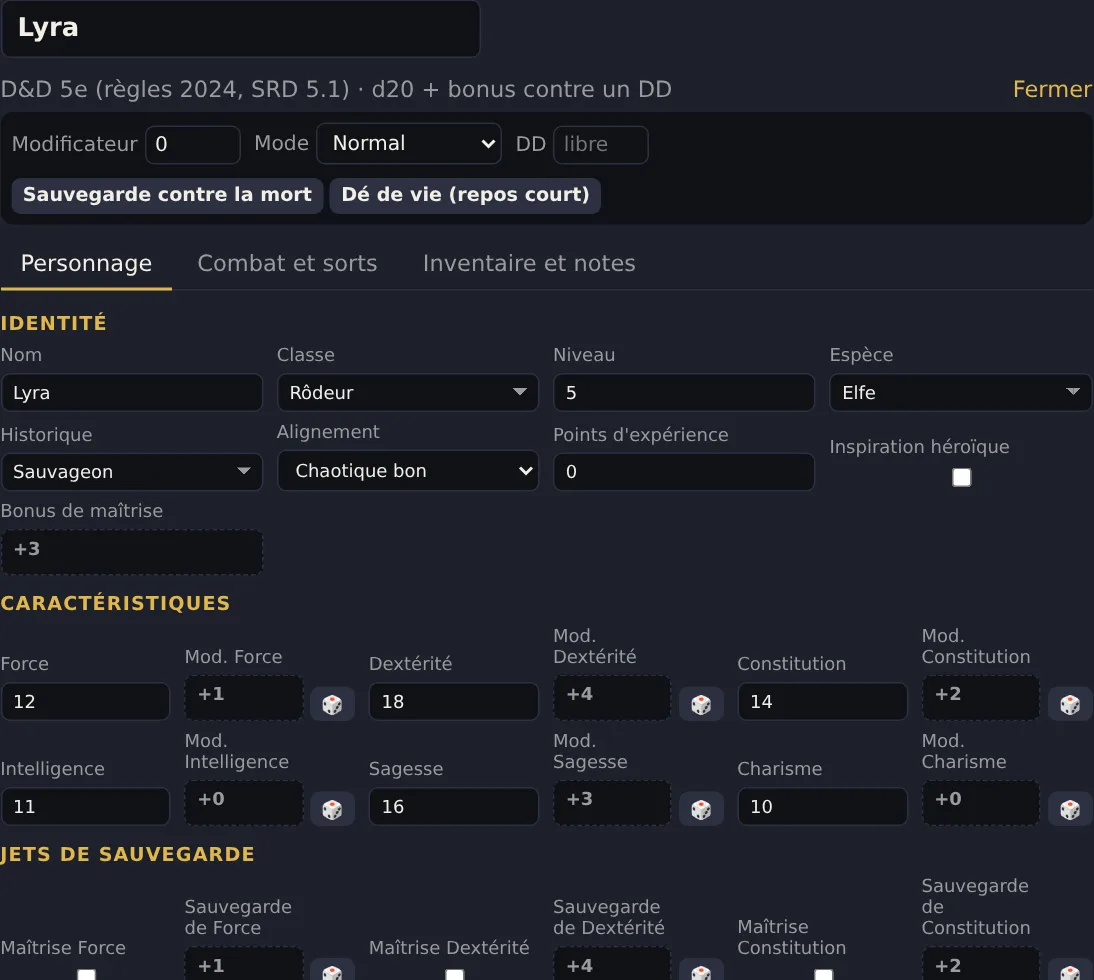
Task: Roll the Mod. Intelligence dice icon
Action: [332, 809]
